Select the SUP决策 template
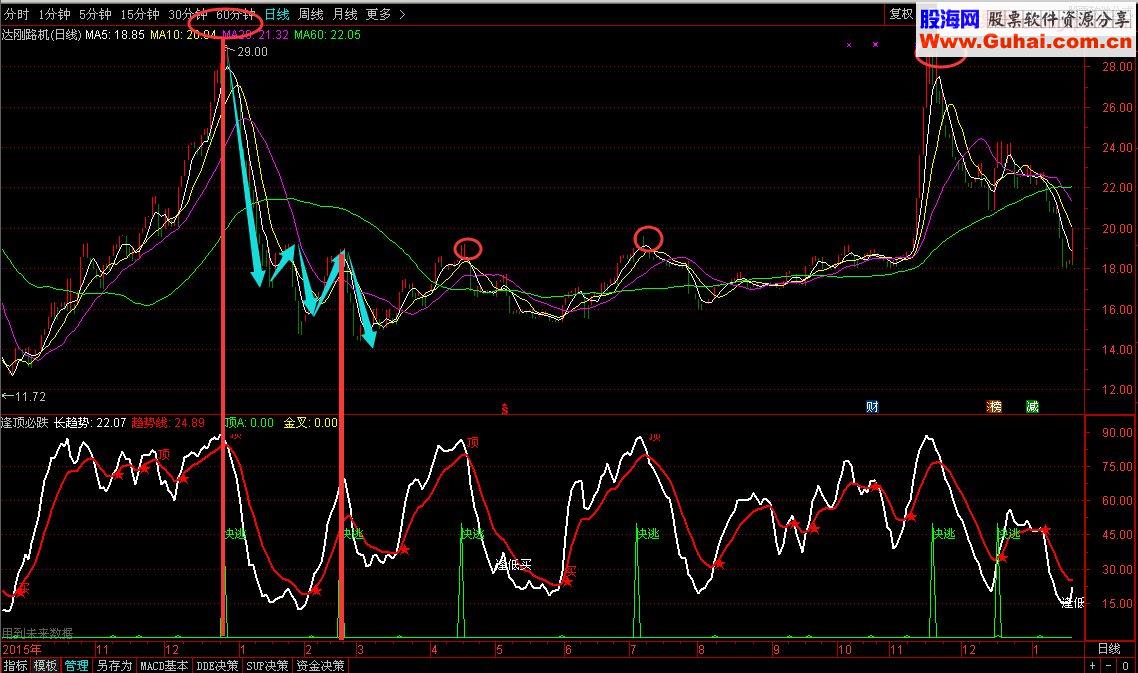The height and width of the screenshot is (673, 1138). pos(267,666)
